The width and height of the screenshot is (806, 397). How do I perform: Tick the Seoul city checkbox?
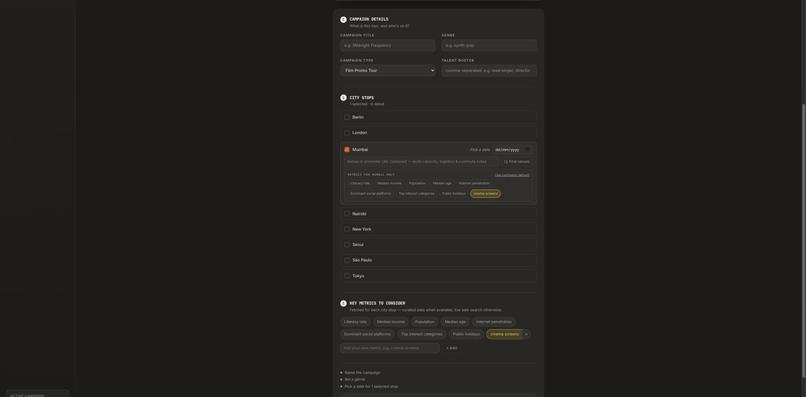coord(347,244)
